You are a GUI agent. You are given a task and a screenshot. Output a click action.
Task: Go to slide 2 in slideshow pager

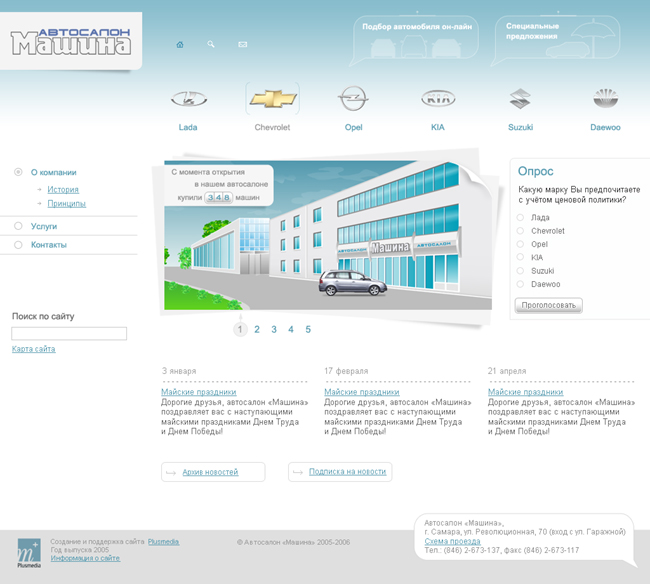pyautogui.click(x=257, y=330)
